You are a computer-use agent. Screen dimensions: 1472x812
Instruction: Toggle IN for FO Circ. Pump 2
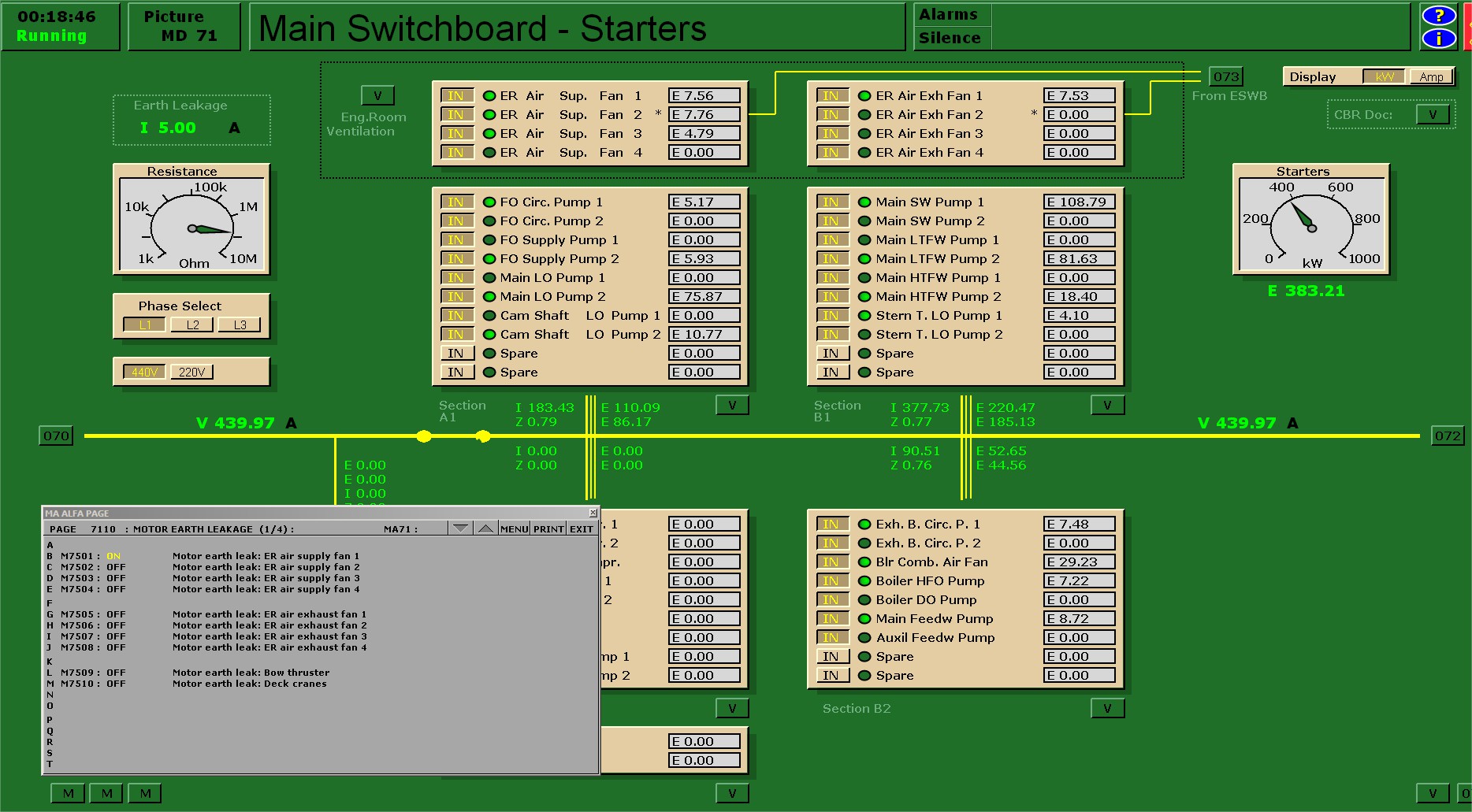[456, 221]
